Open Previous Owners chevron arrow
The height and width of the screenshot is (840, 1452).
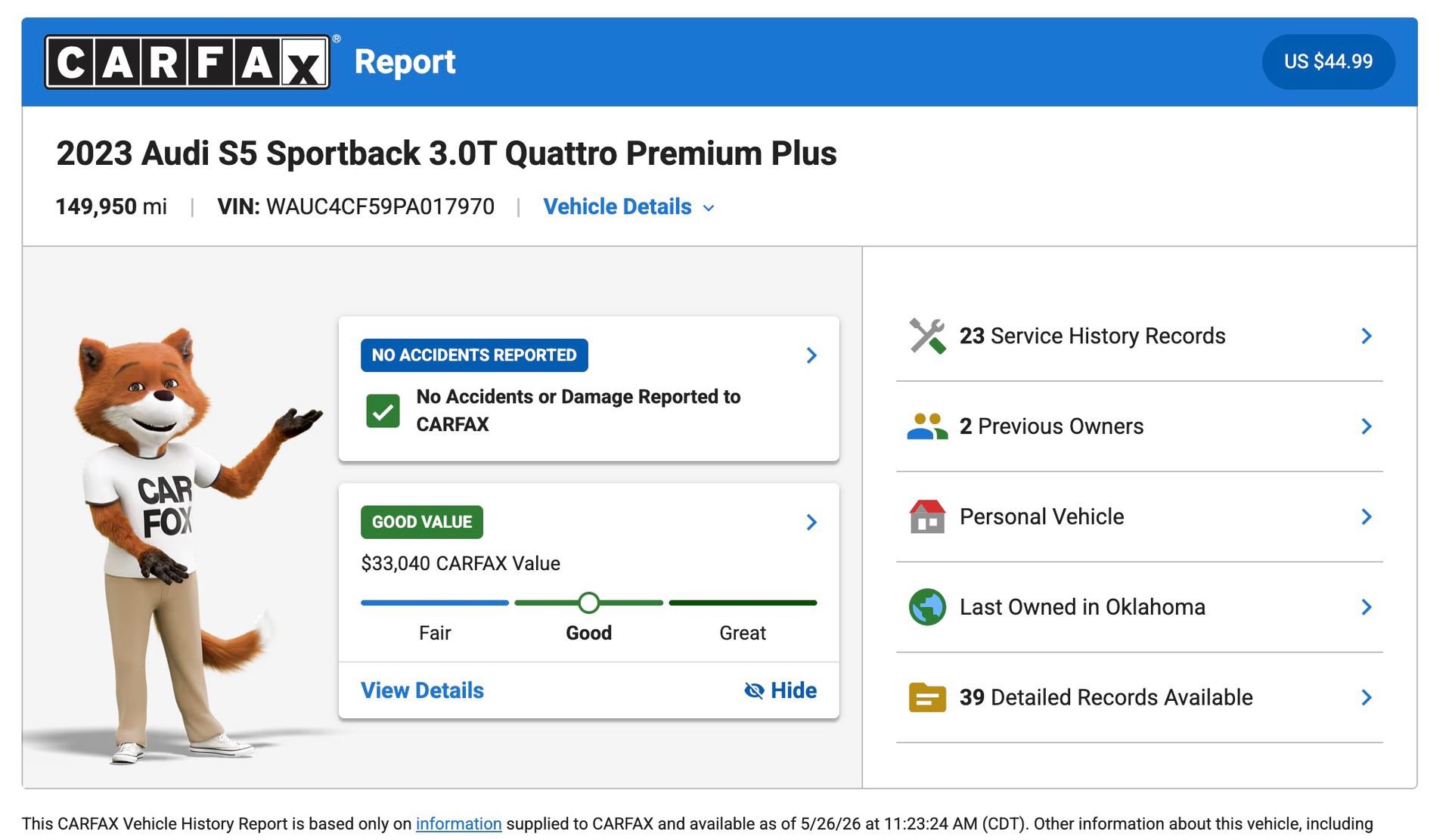(x=1367, y=426)
